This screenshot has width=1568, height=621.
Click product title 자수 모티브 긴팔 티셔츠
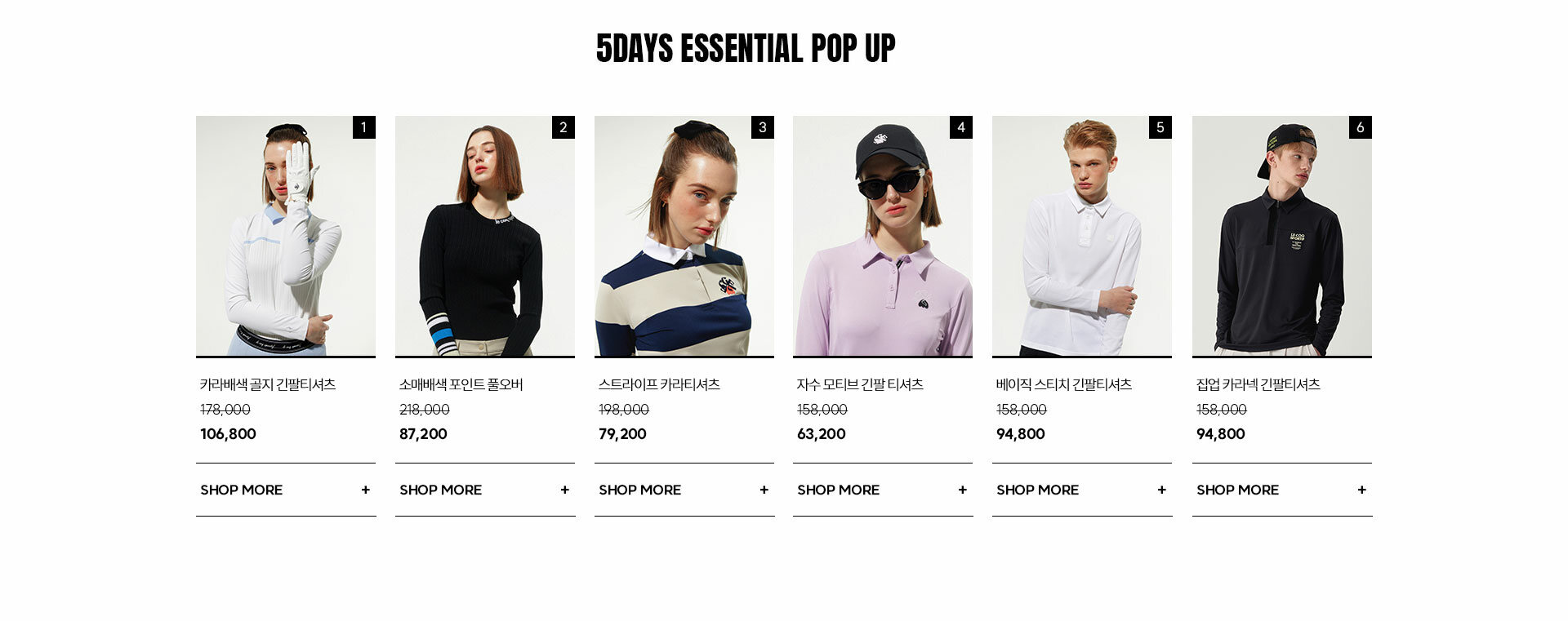(x=860, y=384)
